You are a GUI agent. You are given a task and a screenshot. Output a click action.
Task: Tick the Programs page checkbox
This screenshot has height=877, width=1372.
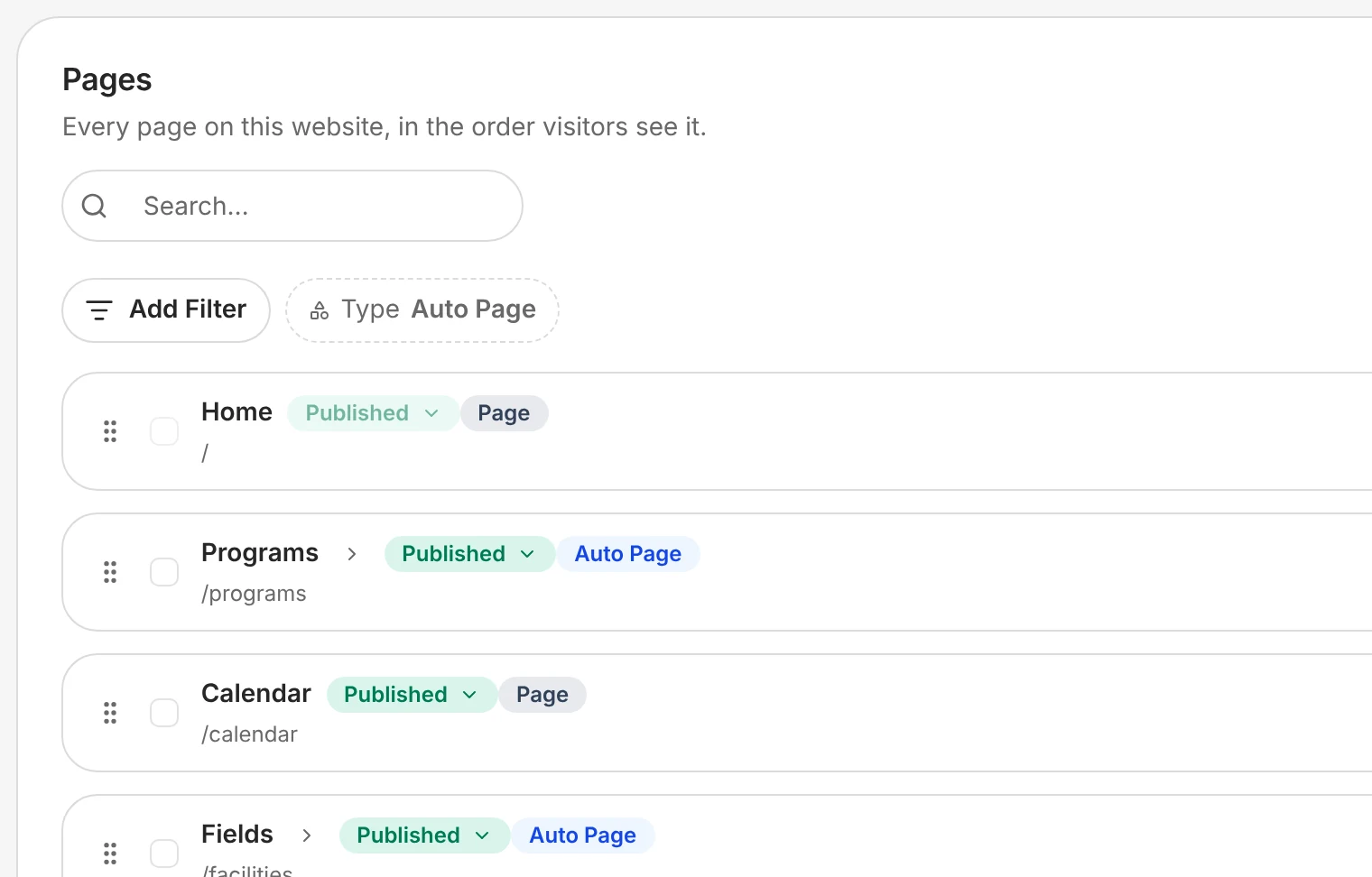[x=164, y=572]
